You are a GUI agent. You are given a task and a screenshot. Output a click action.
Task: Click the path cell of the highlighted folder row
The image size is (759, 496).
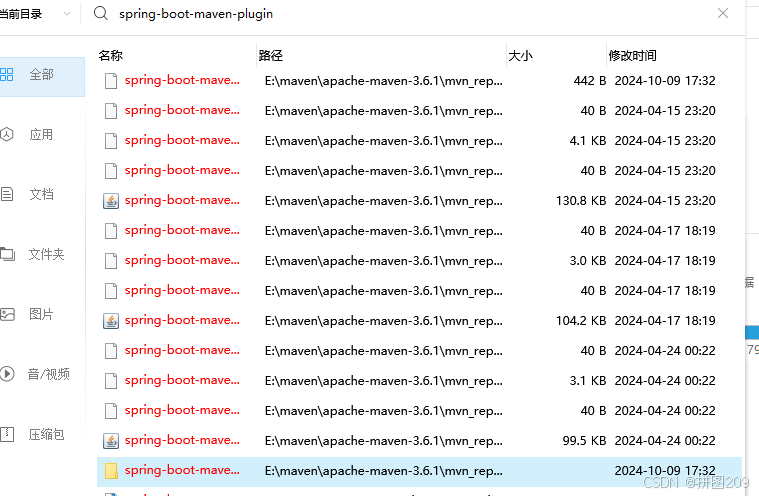(384, 471)
